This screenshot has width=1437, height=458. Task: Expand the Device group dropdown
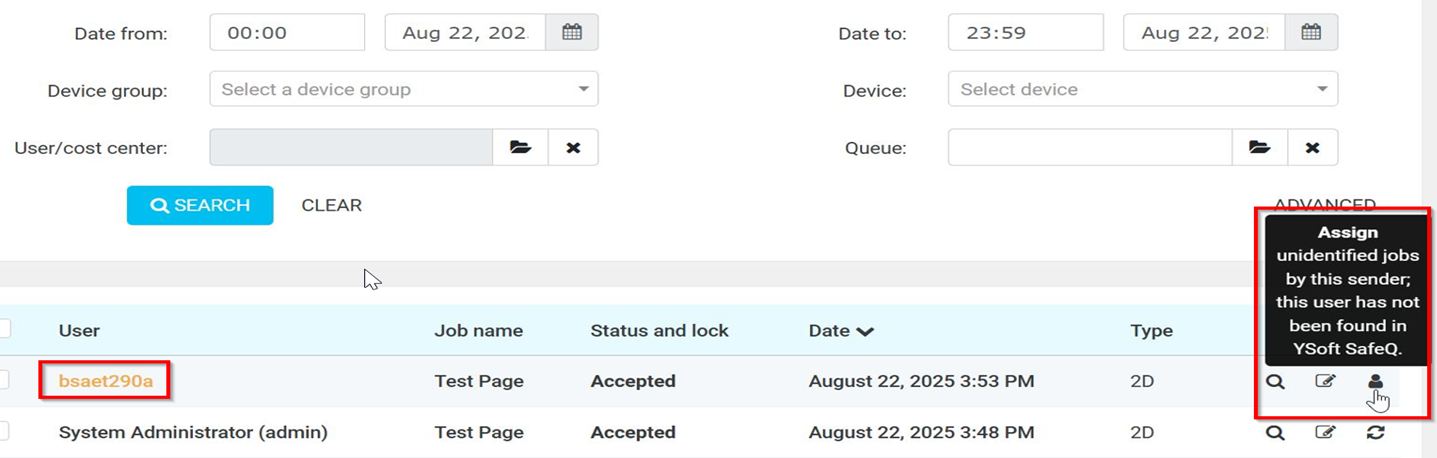[403, 89]
